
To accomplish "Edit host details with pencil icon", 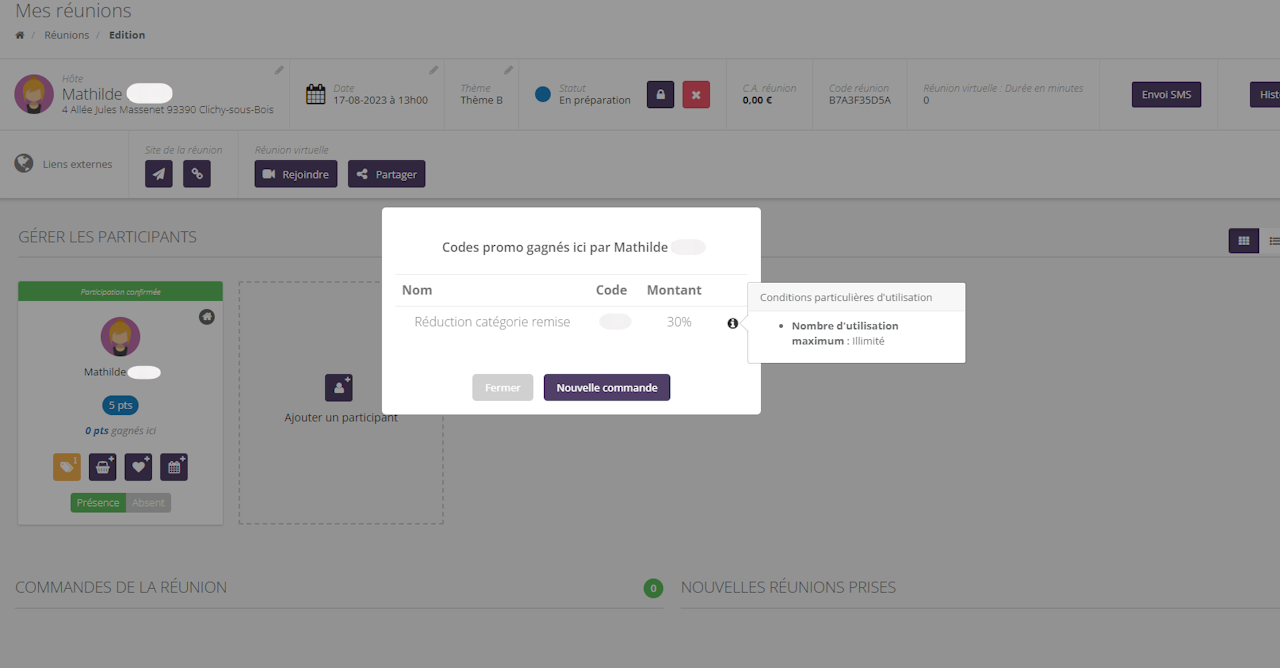I will [x=279, y=70].
